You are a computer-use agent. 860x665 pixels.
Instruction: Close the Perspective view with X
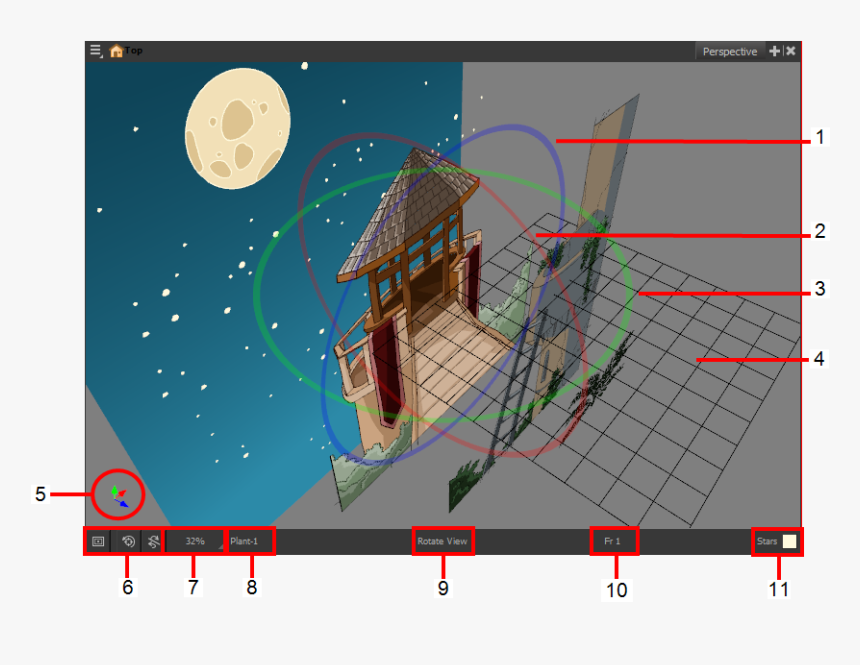[x=791, y=51]
